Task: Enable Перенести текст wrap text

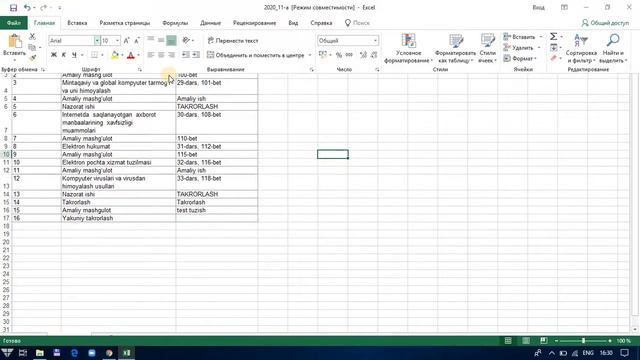Action: click(233, 40)
